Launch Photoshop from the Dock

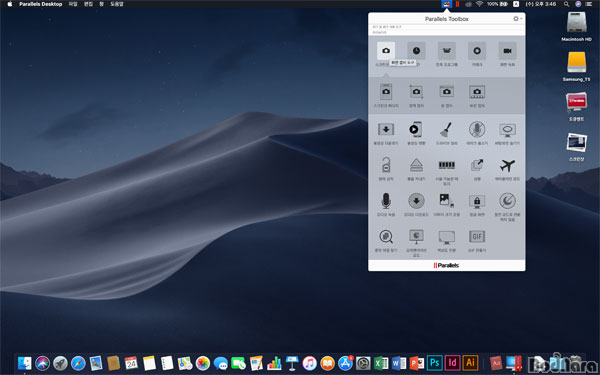point(435,363)
